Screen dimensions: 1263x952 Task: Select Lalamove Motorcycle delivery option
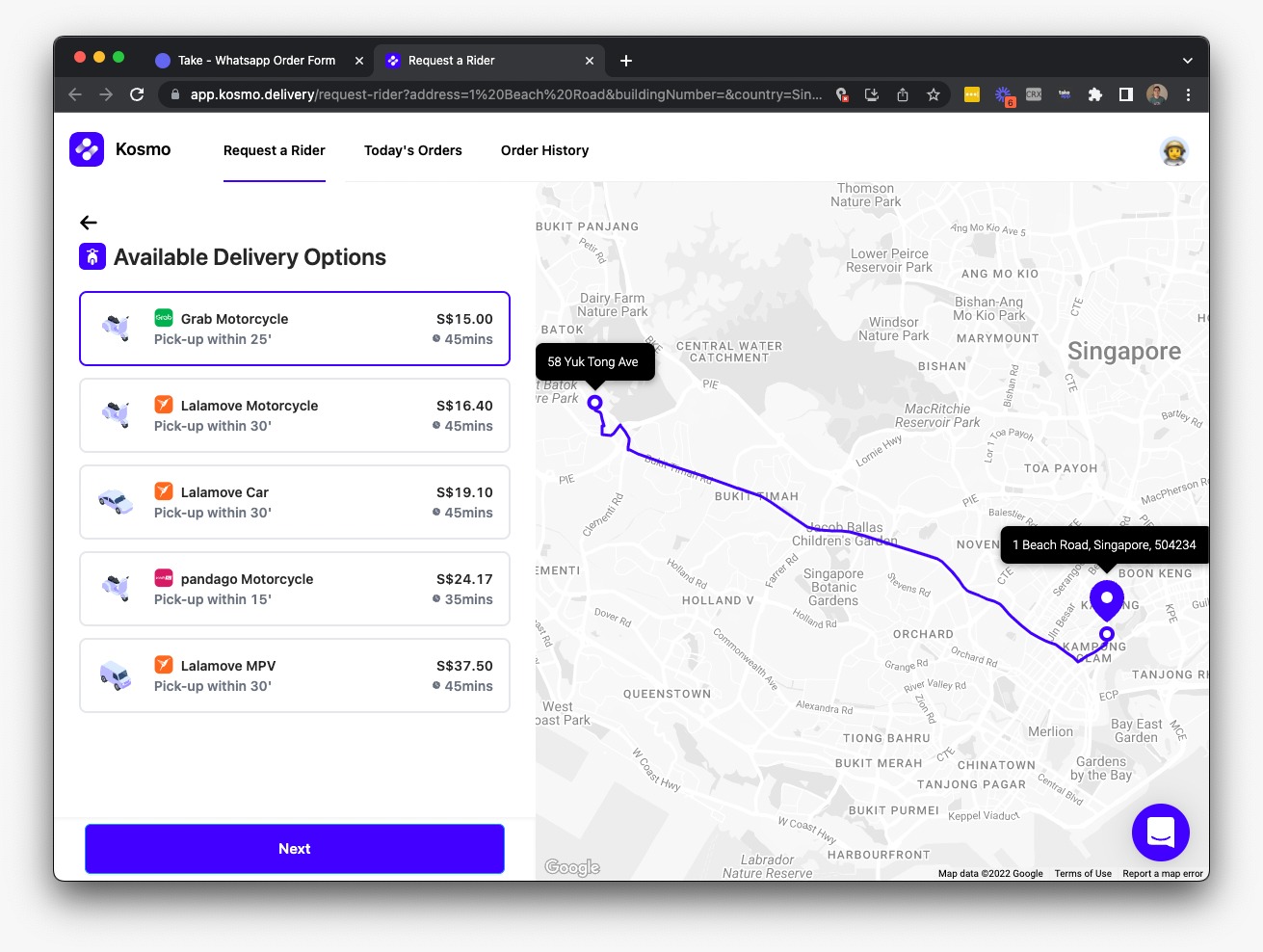coord(295,415)
